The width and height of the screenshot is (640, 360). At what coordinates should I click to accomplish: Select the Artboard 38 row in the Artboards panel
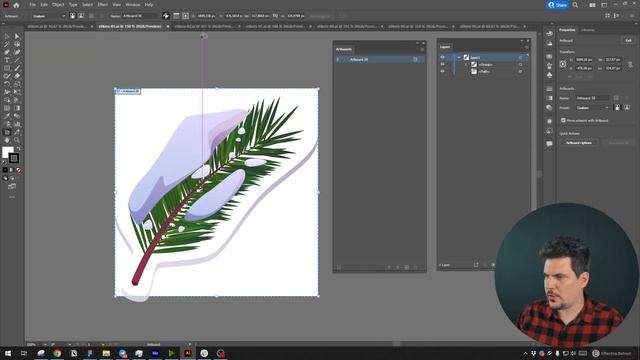click(379, 60)
